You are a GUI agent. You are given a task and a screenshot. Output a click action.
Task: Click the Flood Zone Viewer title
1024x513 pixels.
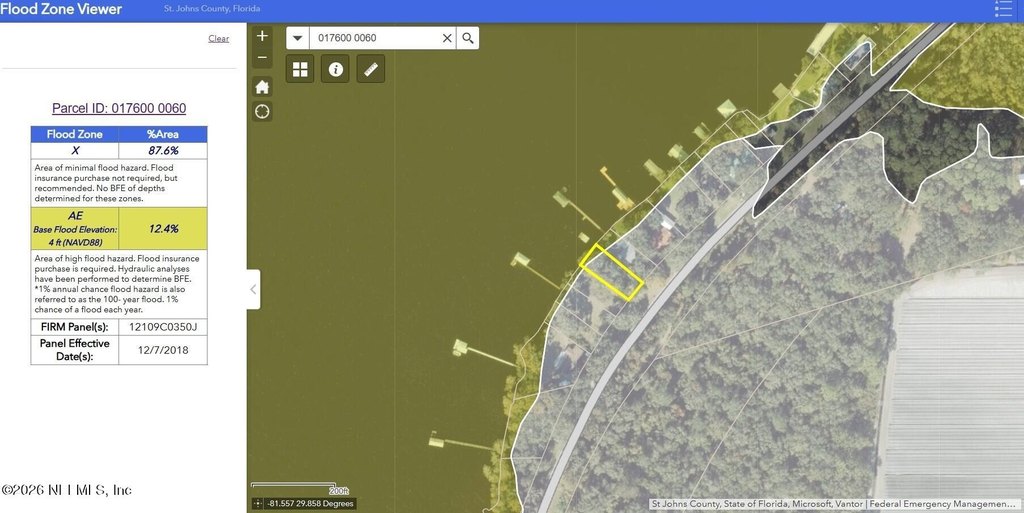(x=62, y=10)
